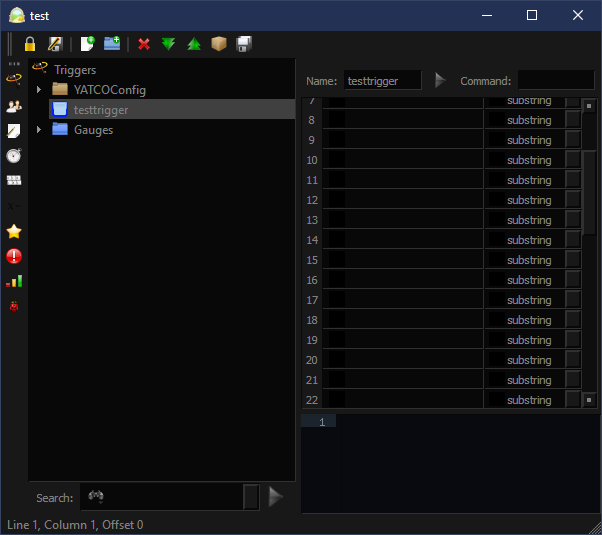Click the small square button in row 15
Image resolution: width=602 pixels, height=535 pixels.
click(x=573, y=260)
